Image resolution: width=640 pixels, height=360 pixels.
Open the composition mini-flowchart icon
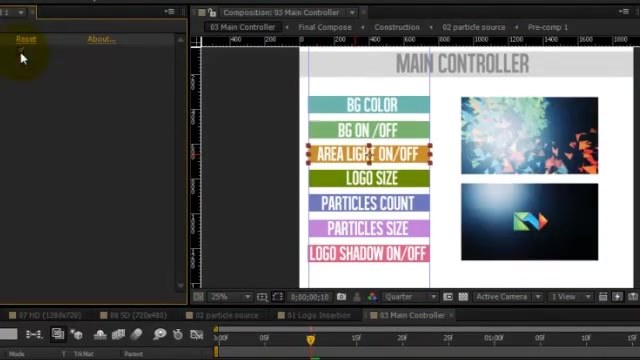[x=33, y=335]
